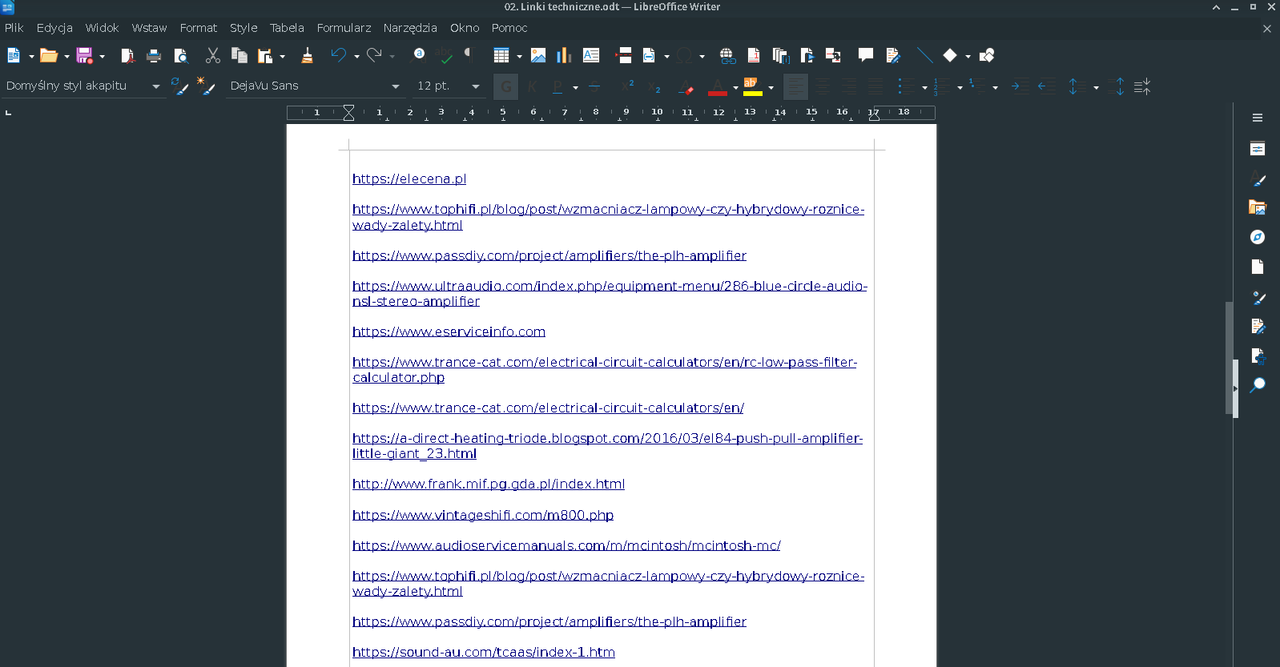Toggle strikethrough formatting
The width and height of the screenshot is (1280, 667).
(594, 86)
